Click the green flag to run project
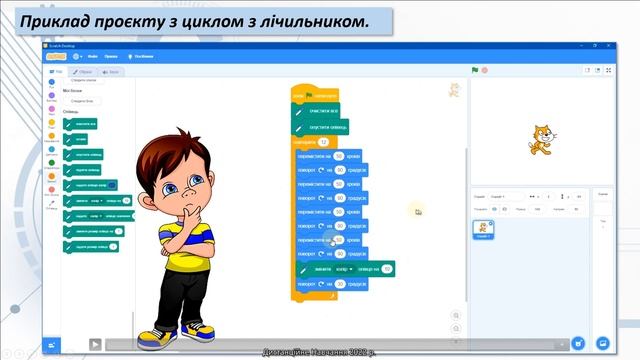 pyautogui.click(x=475, y=70)
